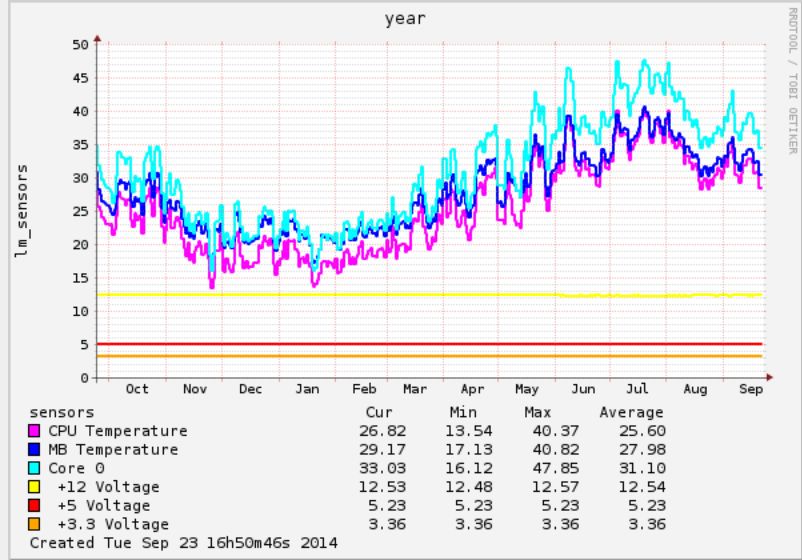Click the y-axis value 50
The width and height of the screenshot is (802, 560).
80,44
